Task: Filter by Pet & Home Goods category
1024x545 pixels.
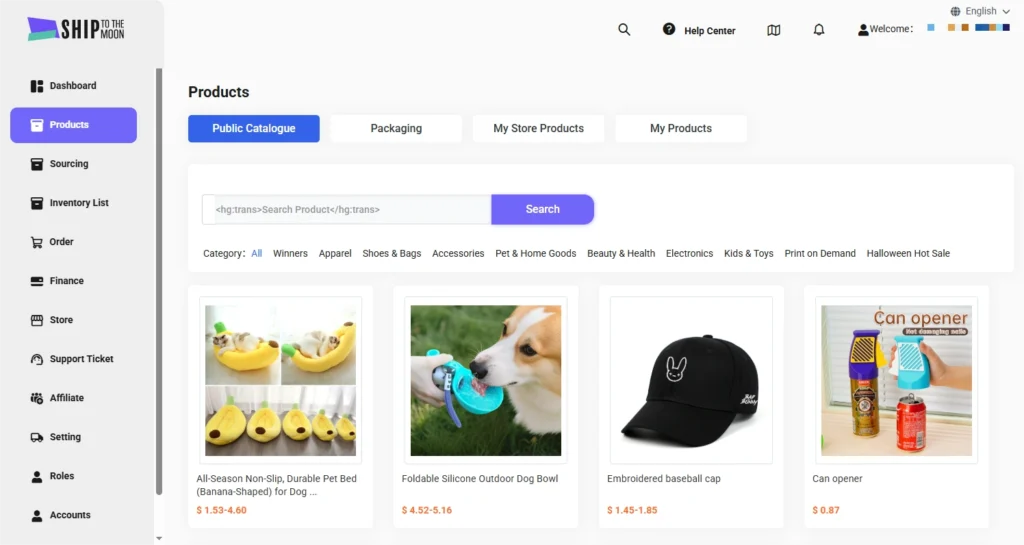Action: point(535,254)
